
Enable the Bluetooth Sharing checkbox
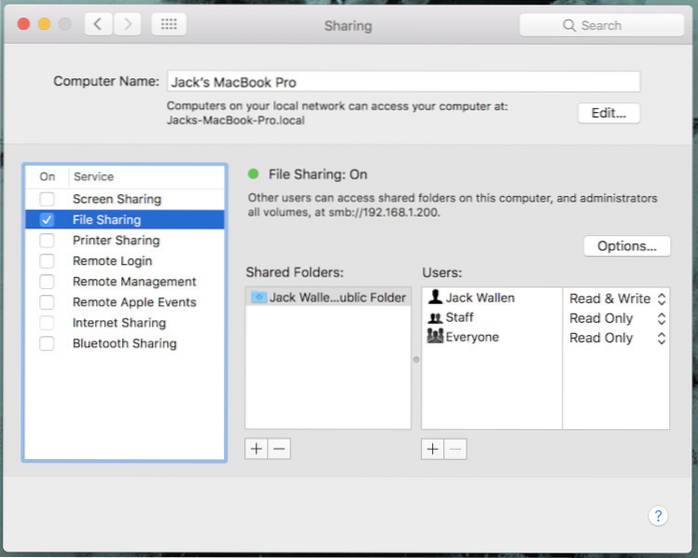(47, 344)
